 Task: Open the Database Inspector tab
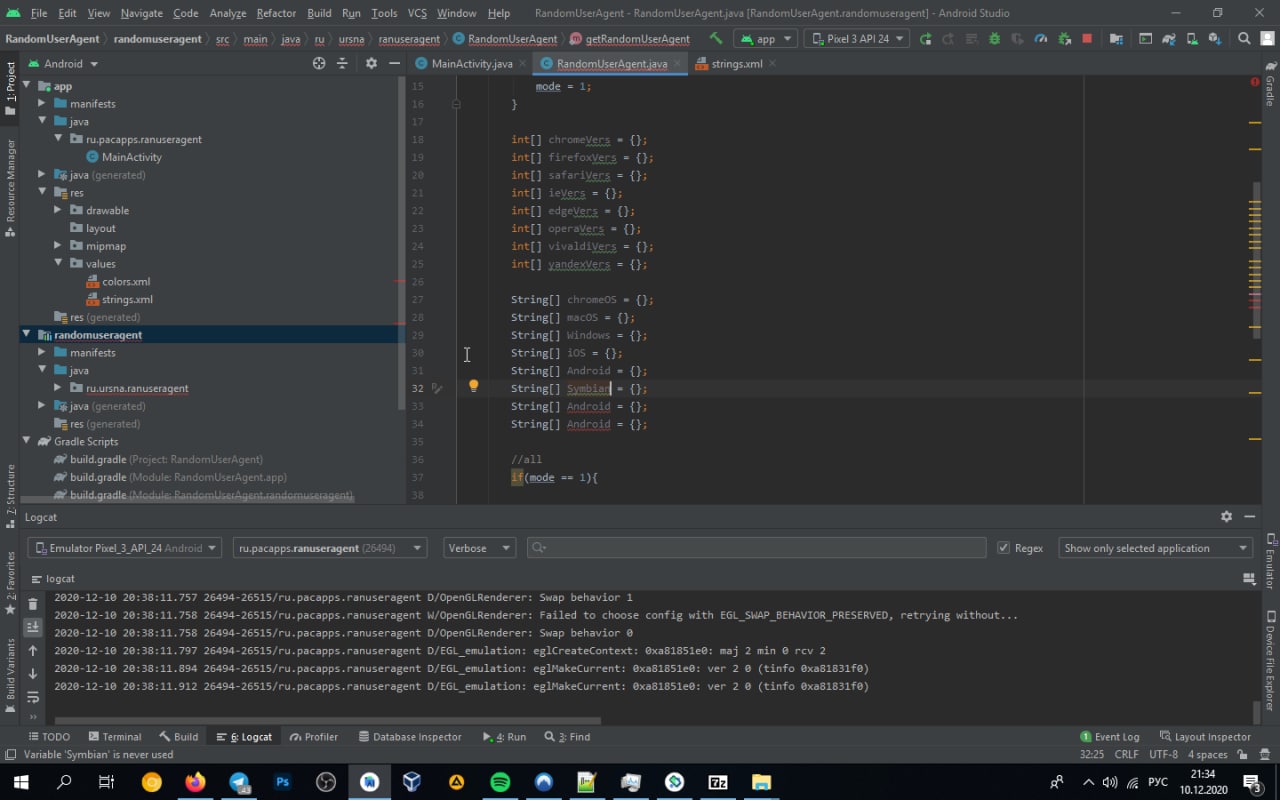click(x=409, y=736)
